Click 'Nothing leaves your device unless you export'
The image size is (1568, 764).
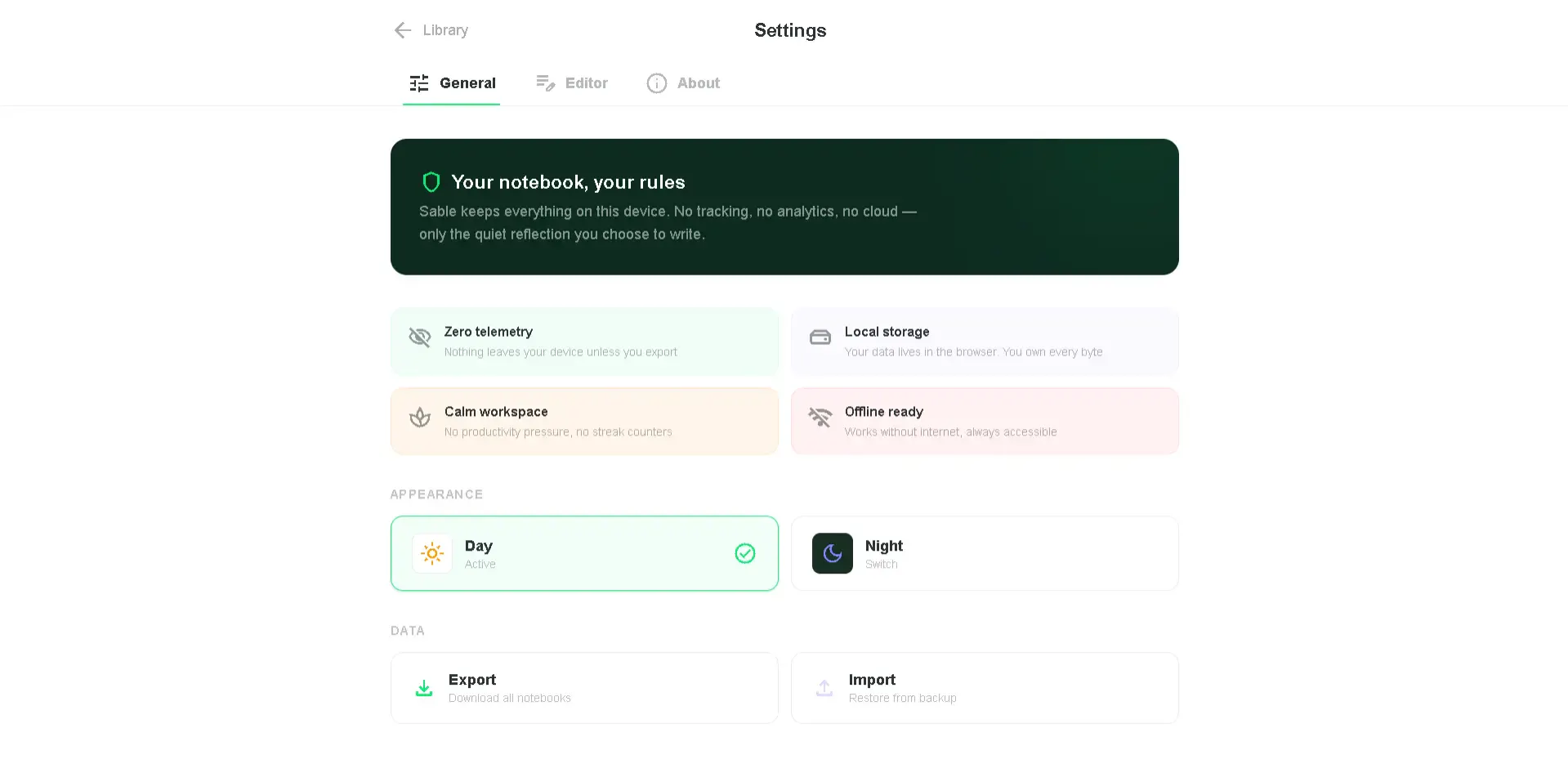pos(561,352)
